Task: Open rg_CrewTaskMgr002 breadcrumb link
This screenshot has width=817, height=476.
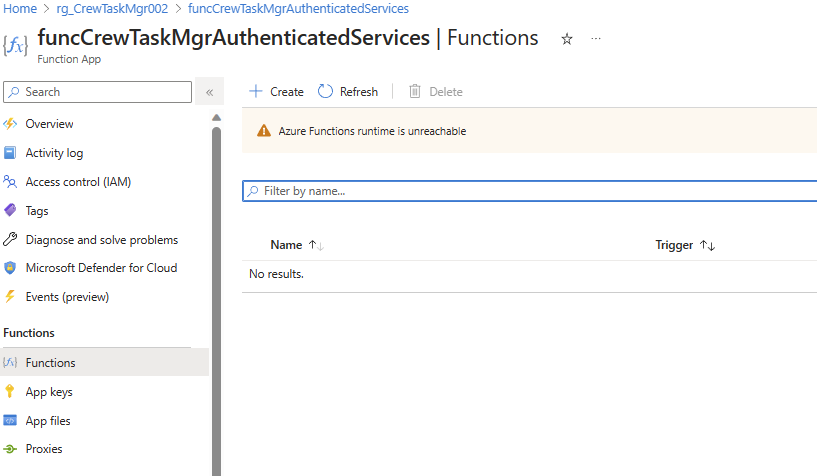Action: coord(112,9)
